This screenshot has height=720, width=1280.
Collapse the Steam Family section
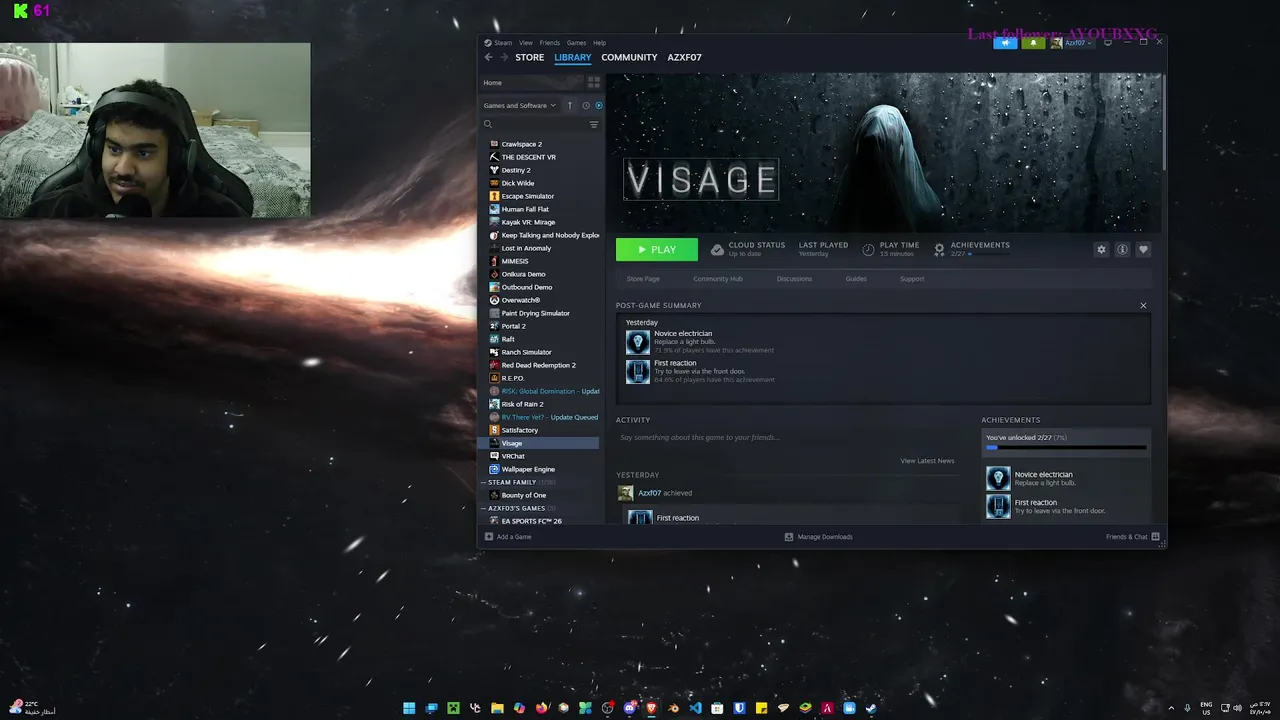(x=484, y=482)
